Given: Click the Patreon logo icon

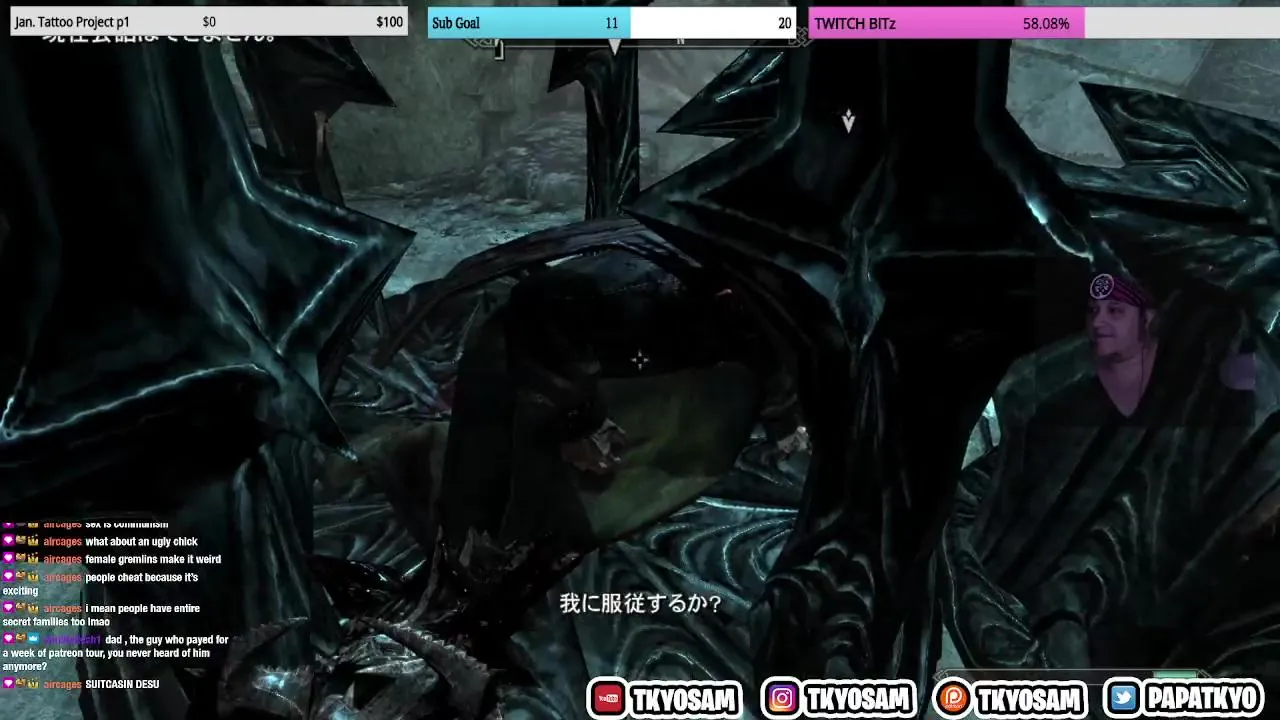Looking at the screenshot, I should click(x=951, y=699).
